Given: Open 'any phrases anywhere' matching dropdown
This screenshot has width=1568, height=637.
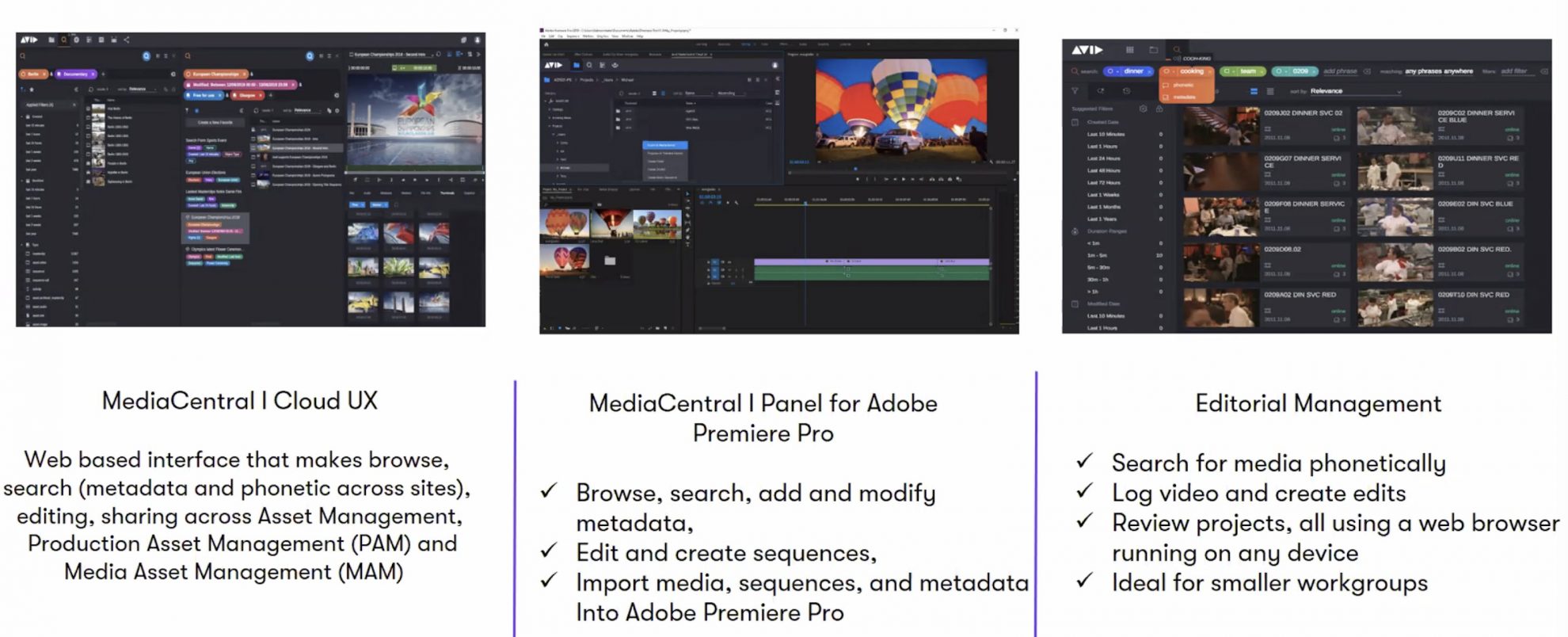Looking at the screenshot, I should click(x=1439, y=71).
